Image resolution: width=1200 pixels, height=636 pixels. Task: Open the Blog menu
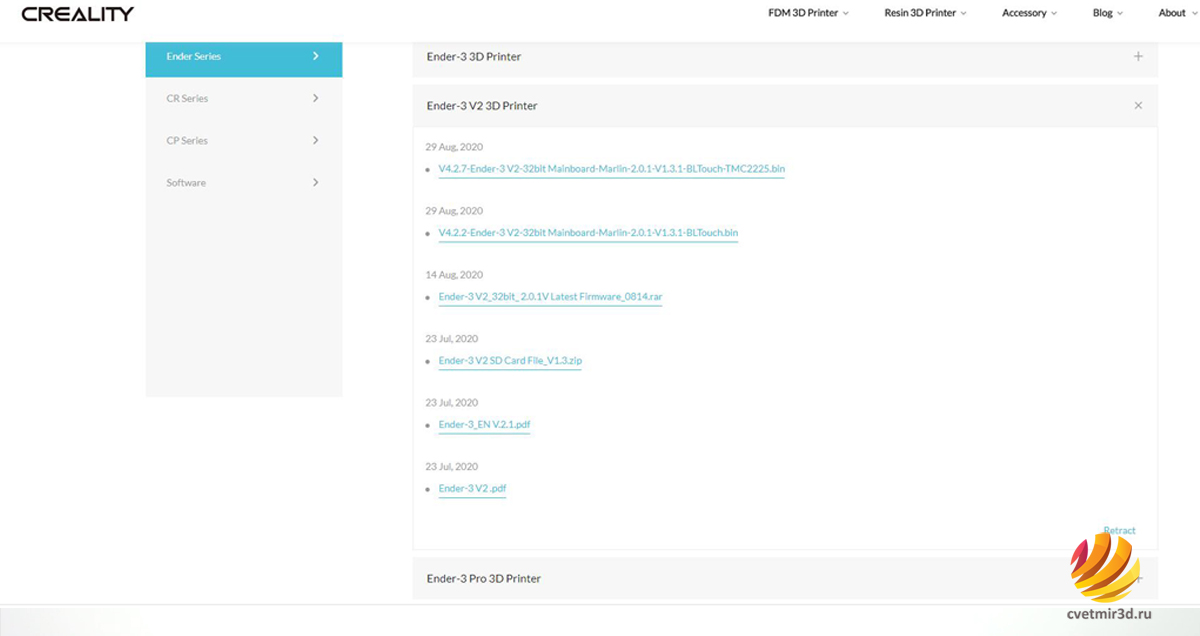1107,13
